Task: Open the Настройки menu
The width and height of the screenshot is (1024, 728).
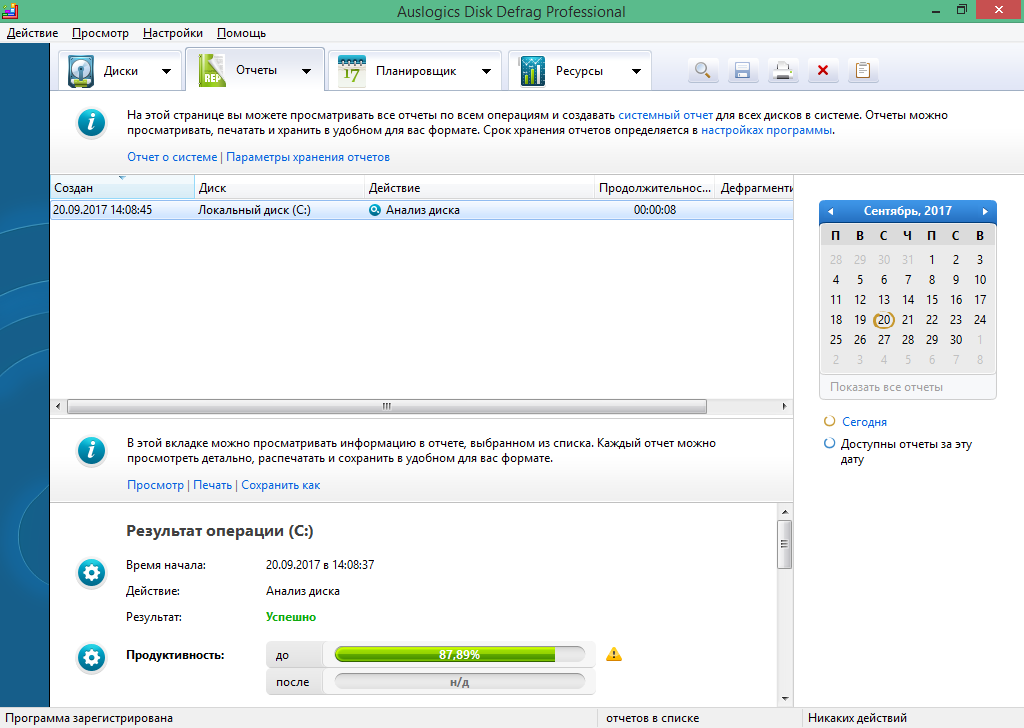Action: 171,32
